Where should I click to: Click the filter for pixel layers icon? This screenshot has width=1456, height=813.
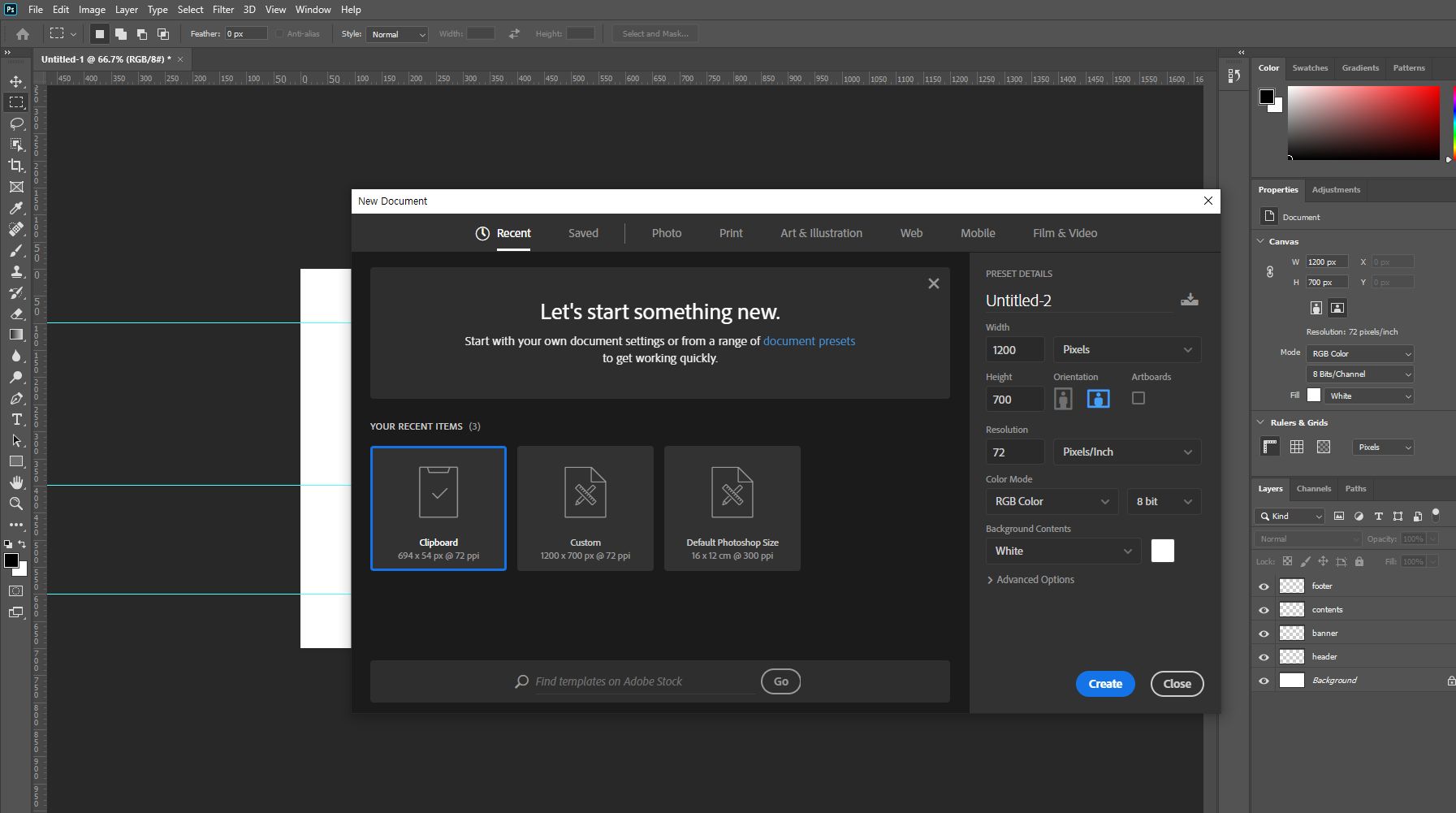click(x=1339, y=517)
